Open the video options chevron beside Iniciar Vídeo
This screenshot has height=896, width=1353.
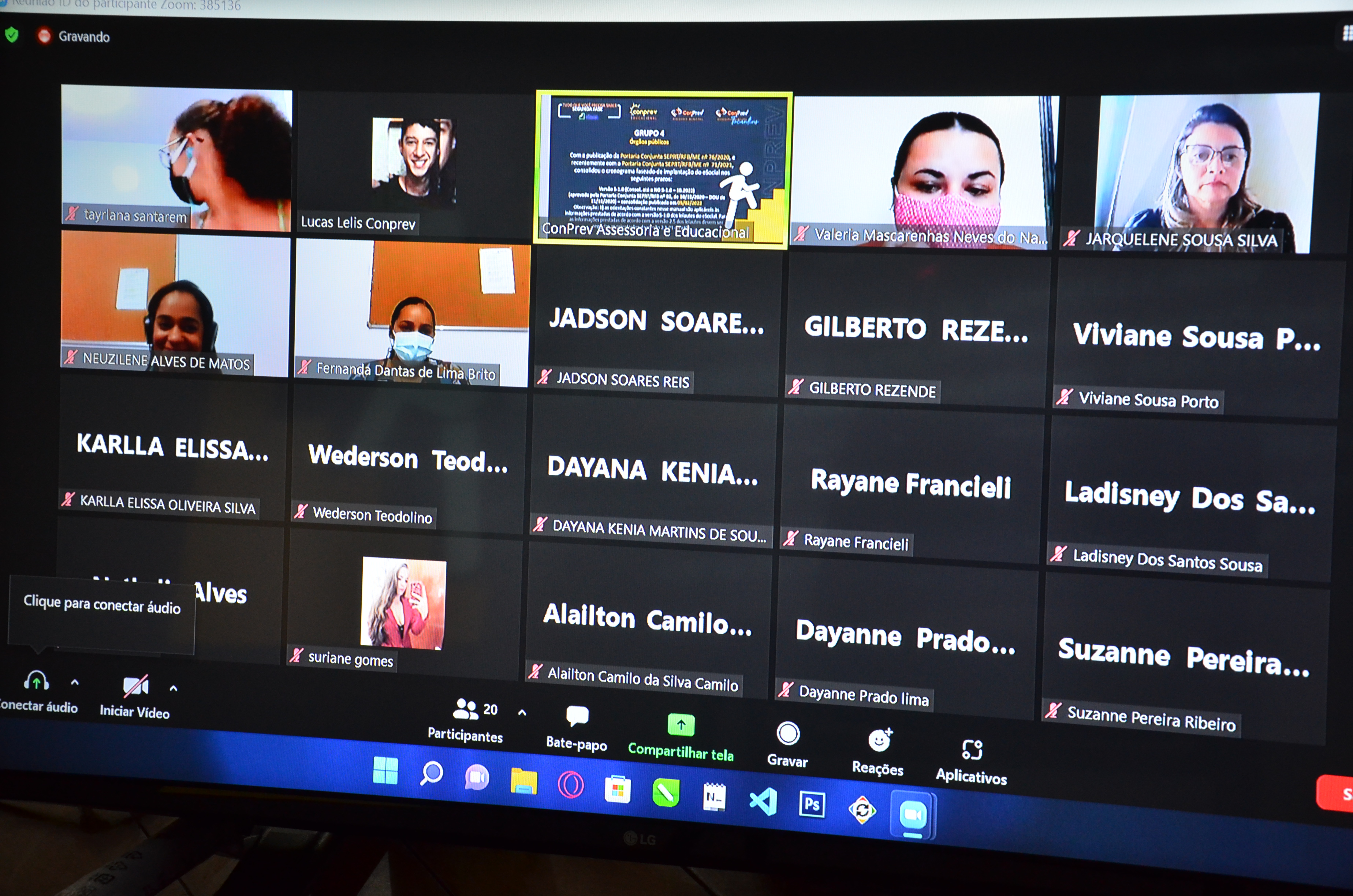point(174,688)
